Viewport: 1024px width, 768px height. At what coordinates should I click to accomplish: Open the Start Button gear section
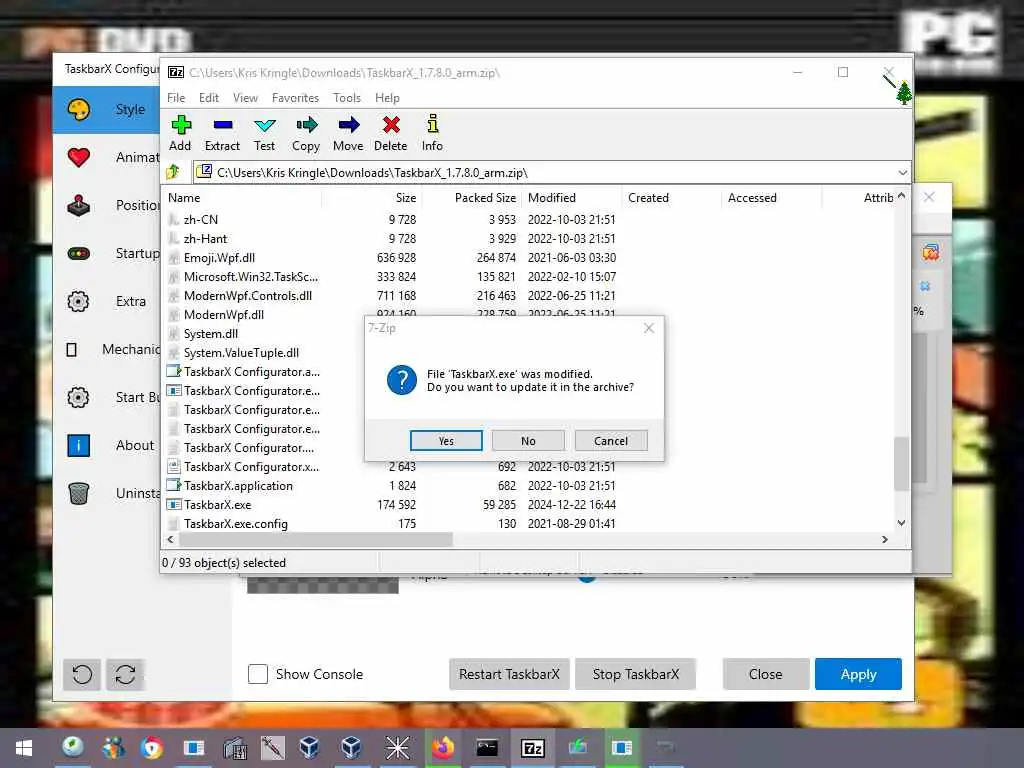coord(107,397)
